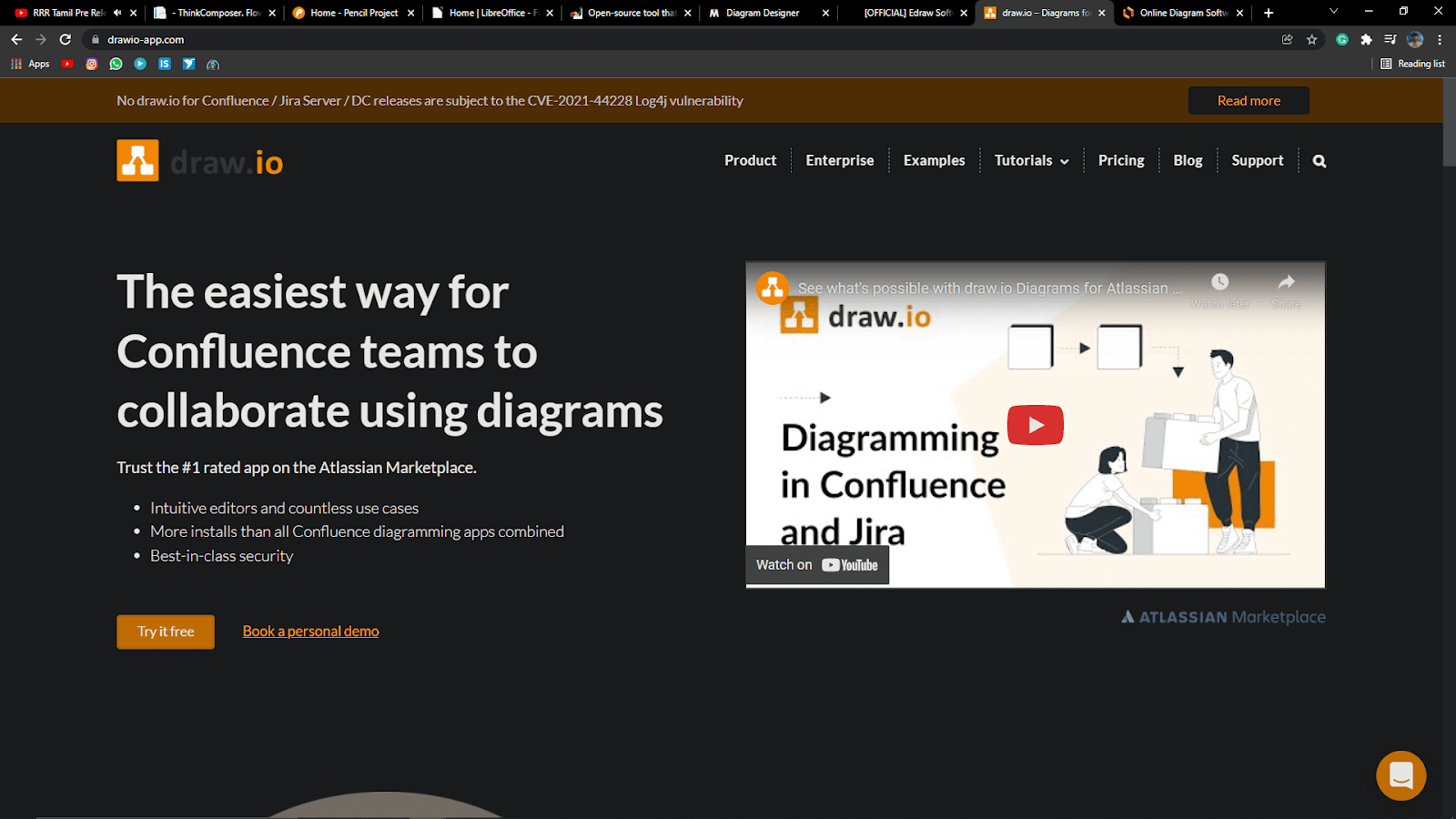1456x819 pixels.
Task: Click Watch on YouTube
Action: coord(817,565)
